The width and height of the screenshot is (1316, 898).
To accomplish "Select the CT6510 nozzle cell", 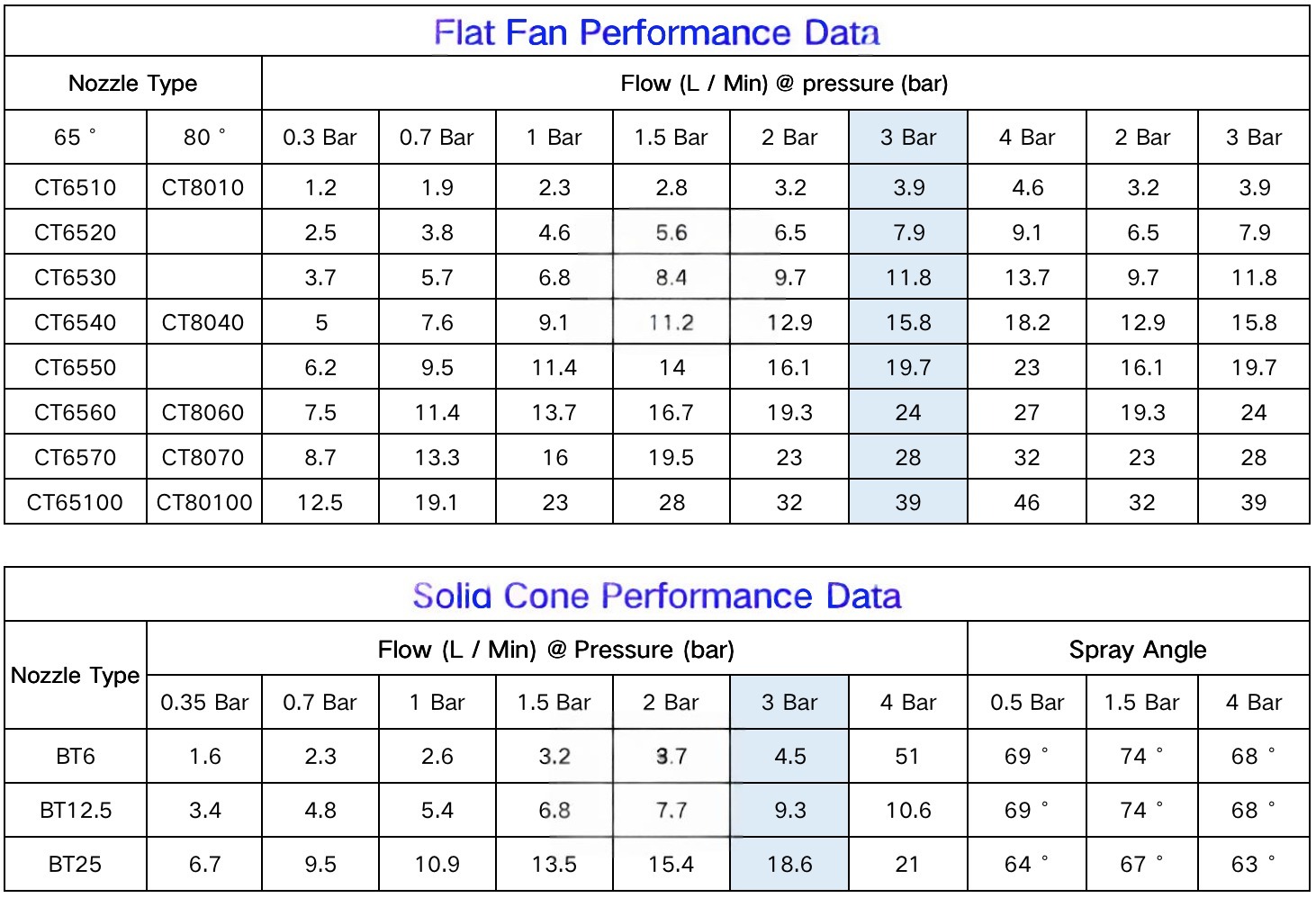I will click(x=76, y=187).
